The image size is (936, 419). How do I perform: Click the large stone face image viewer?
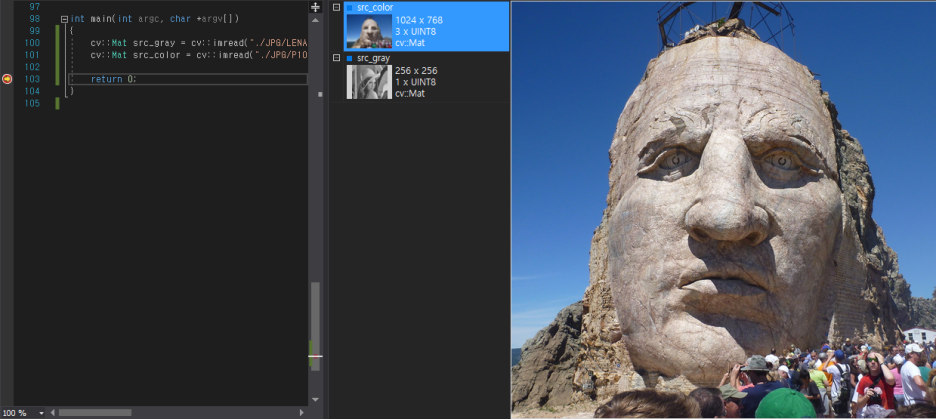tap(723, 210)
